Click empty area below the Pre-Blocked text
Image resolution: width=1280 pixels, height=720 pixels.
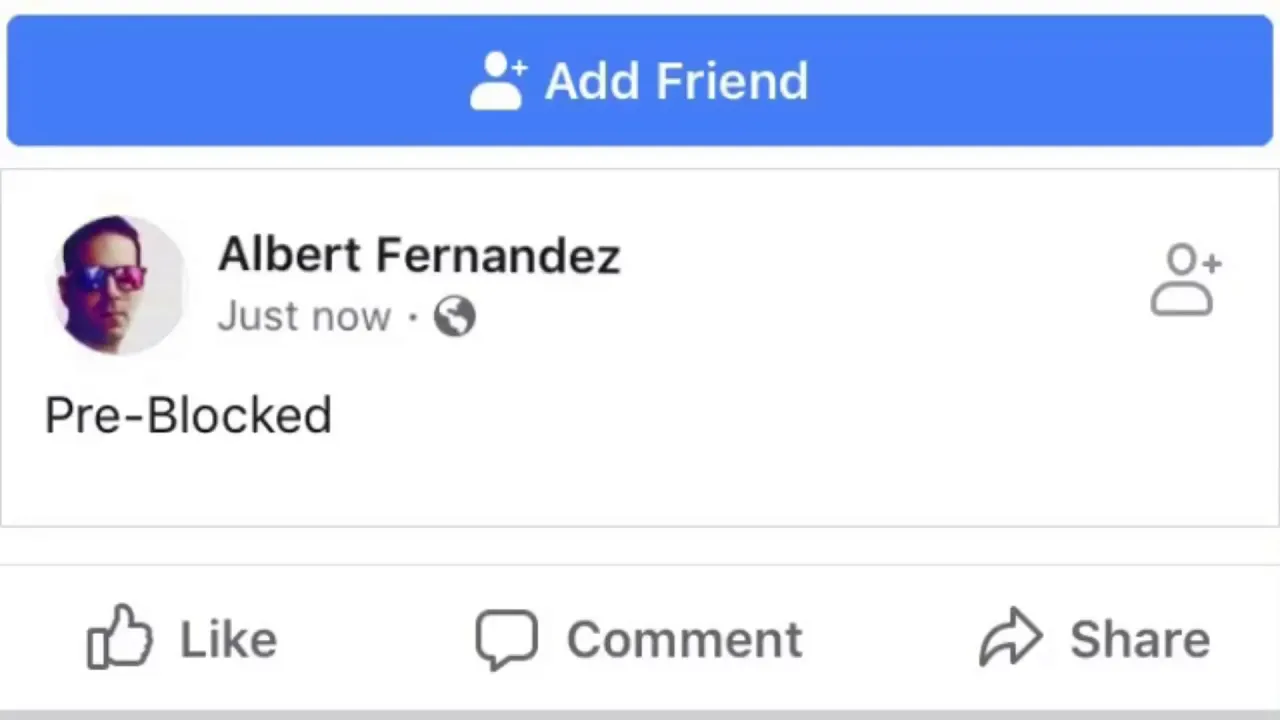[x=640, y=483]
